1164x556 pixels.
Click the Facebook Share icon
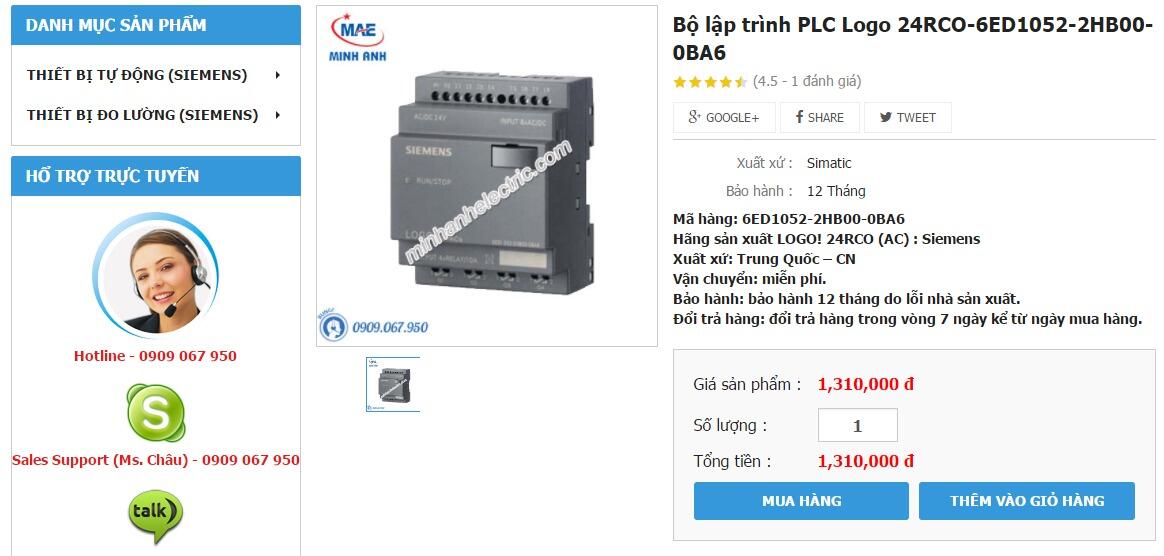pyautogui.click(x=799, y=118)
